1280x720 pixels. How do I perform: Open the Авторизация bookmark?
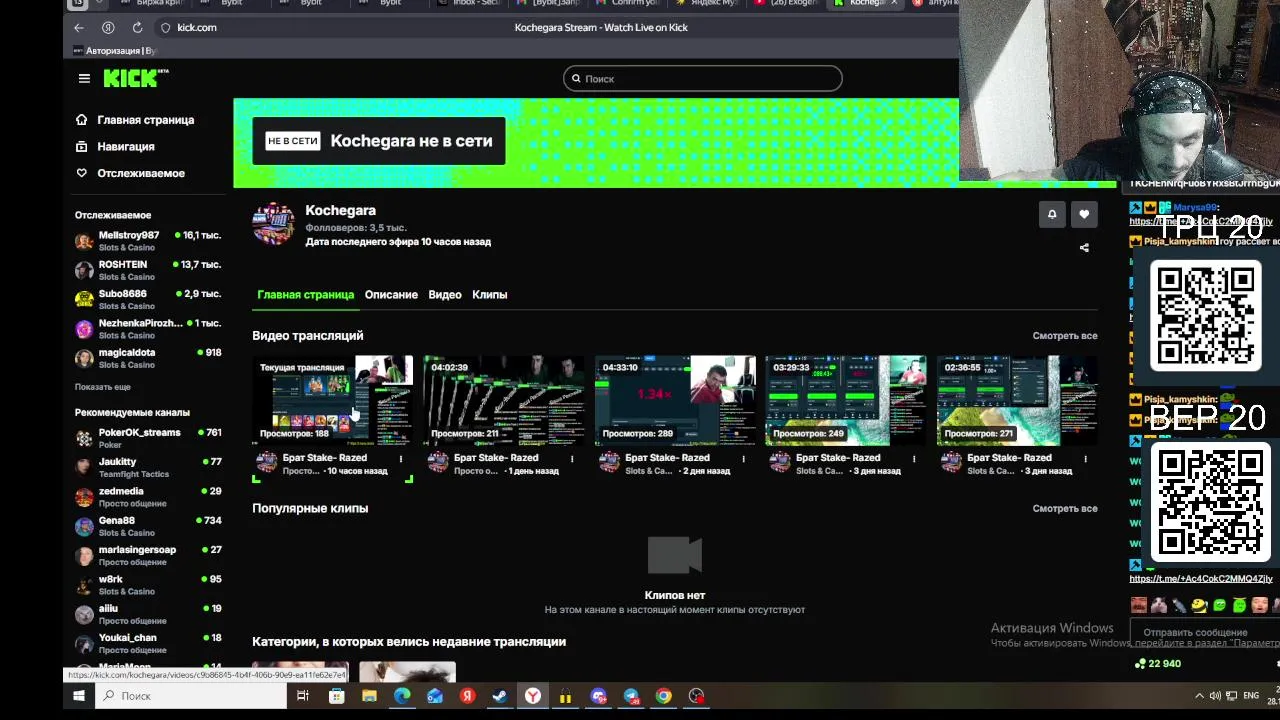click(116, 51)
